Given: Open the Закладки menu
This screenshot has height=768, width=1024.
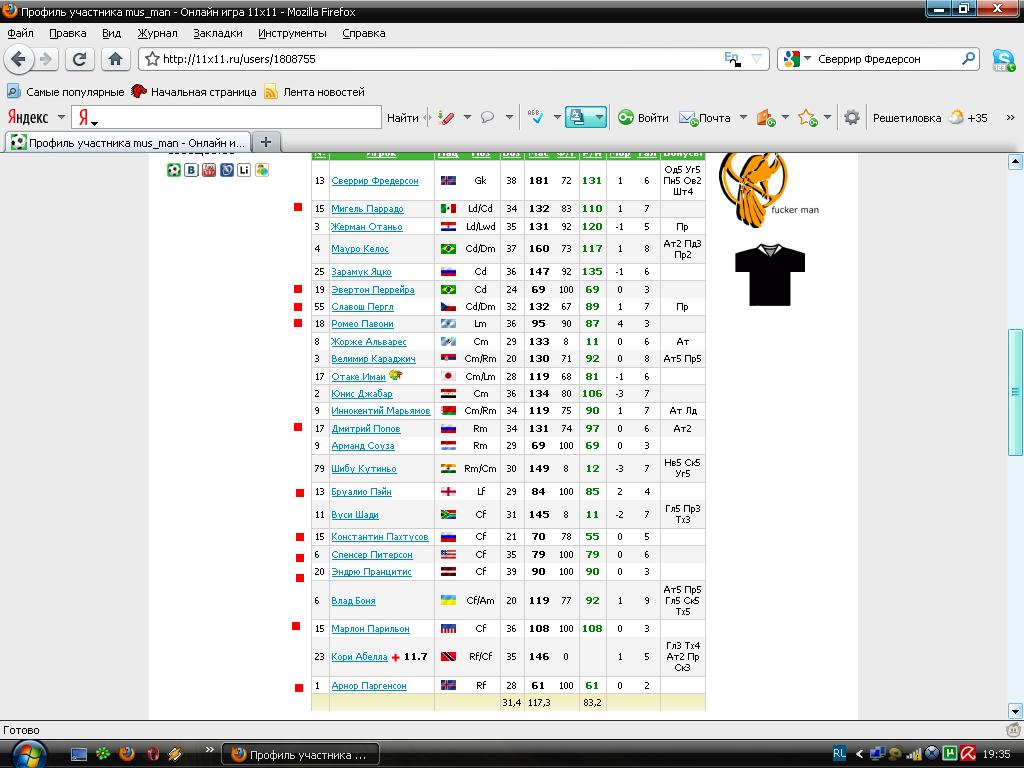Looking at the screenshot, I should pyautogui.click(x=217, y=33).
